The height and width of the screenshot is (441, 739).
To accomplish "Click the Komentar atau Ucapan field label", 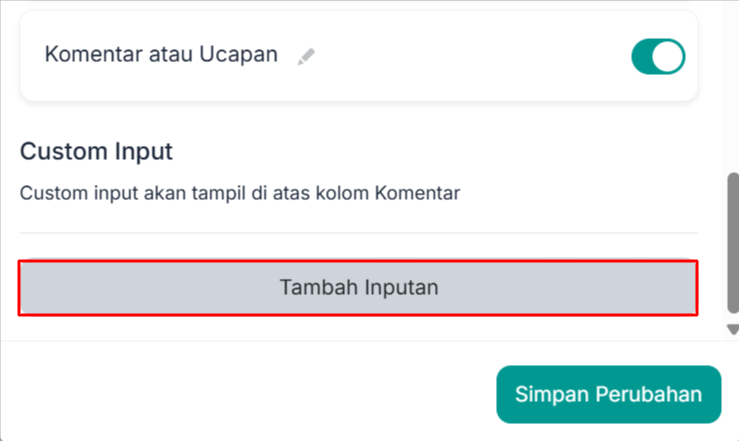I will [x=161, y=54].
